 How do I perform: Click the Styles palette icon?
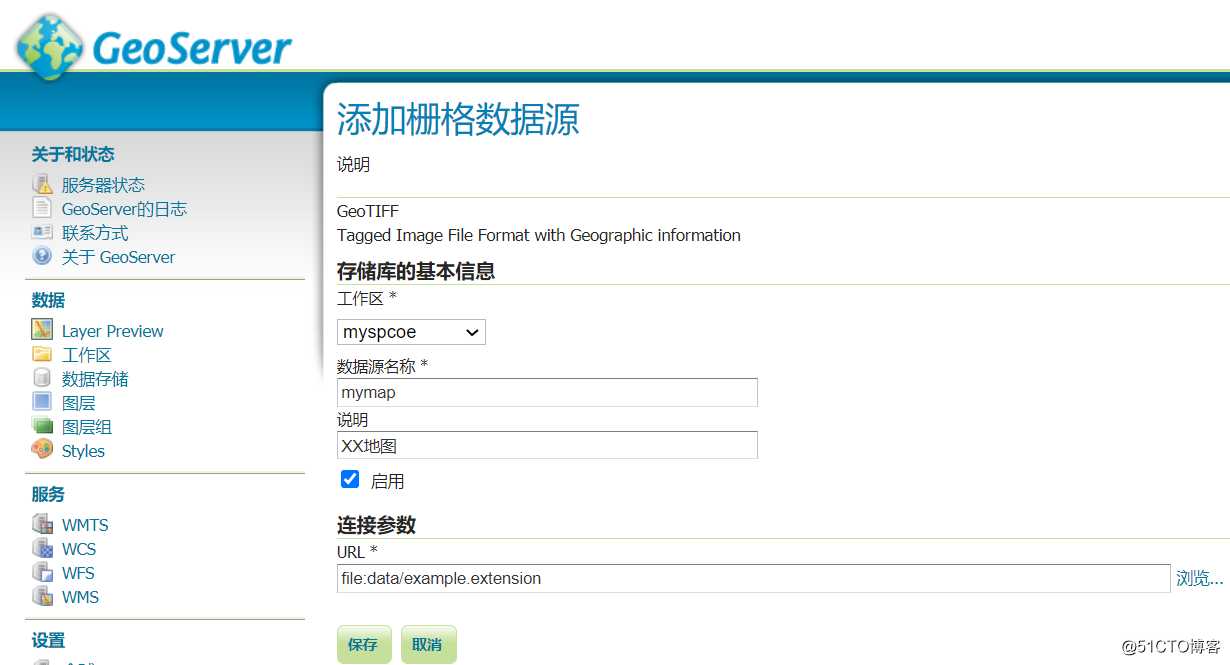point(42,450)
